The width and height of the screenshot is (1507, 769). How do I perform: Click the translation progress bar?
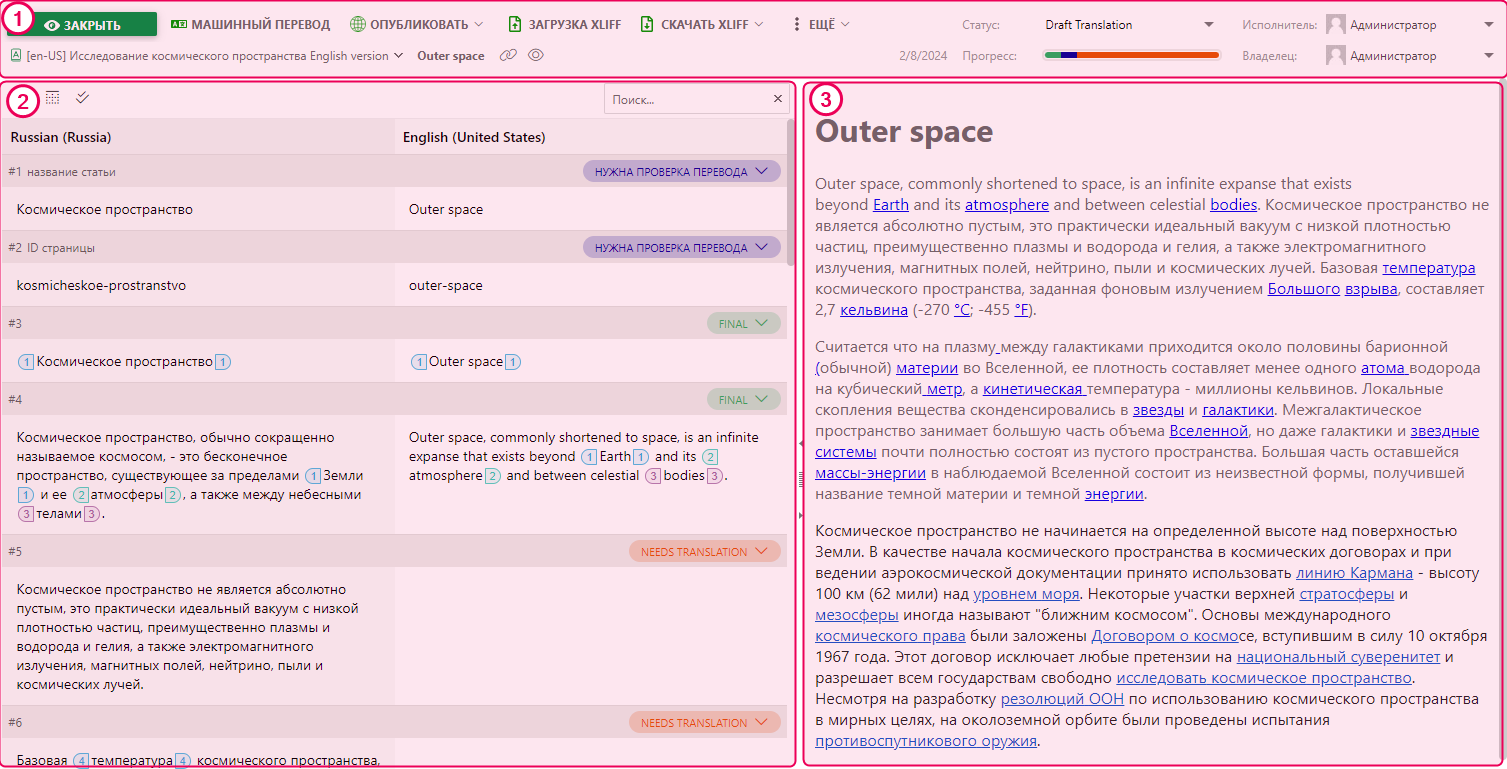point(1131,56)
